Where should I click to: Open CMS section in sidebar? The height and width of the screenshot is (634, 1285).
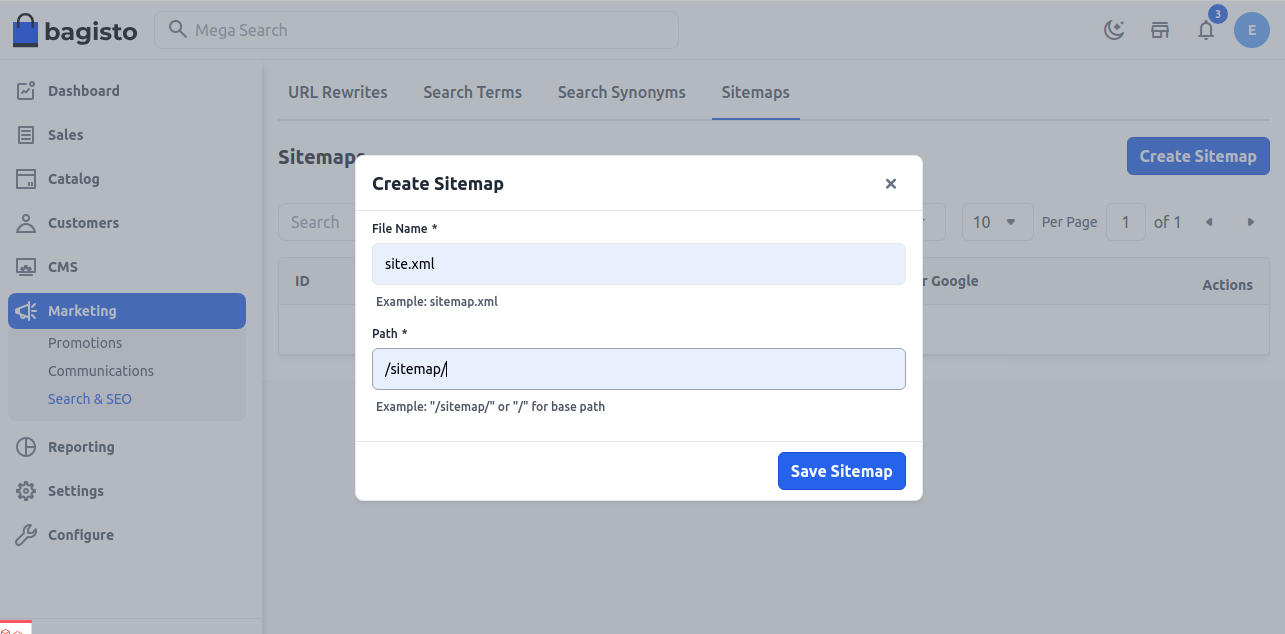tap(62, 267)
